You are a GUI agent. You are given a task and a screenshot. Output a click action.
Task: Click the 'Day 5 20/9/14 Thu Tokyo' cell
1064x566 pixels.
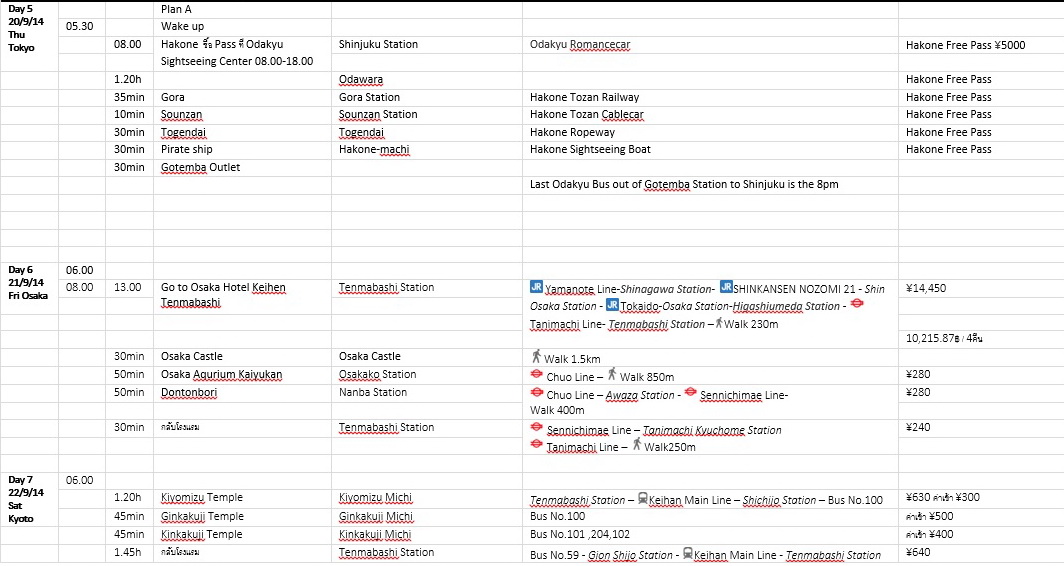pyautogui.click(x=26, y=28)
